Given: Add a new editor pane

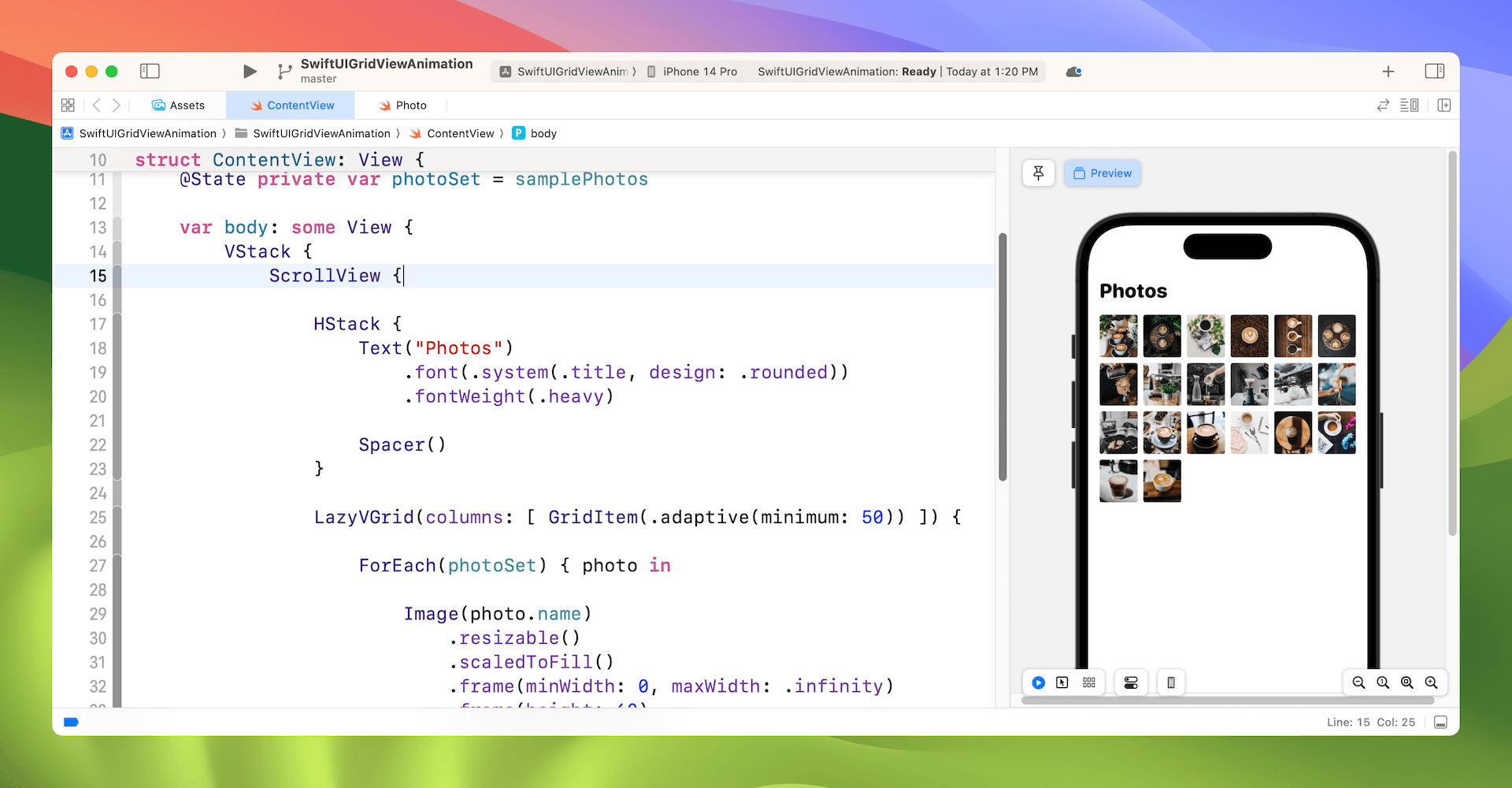Looking at the screenshot, I should click(1444, 106).
